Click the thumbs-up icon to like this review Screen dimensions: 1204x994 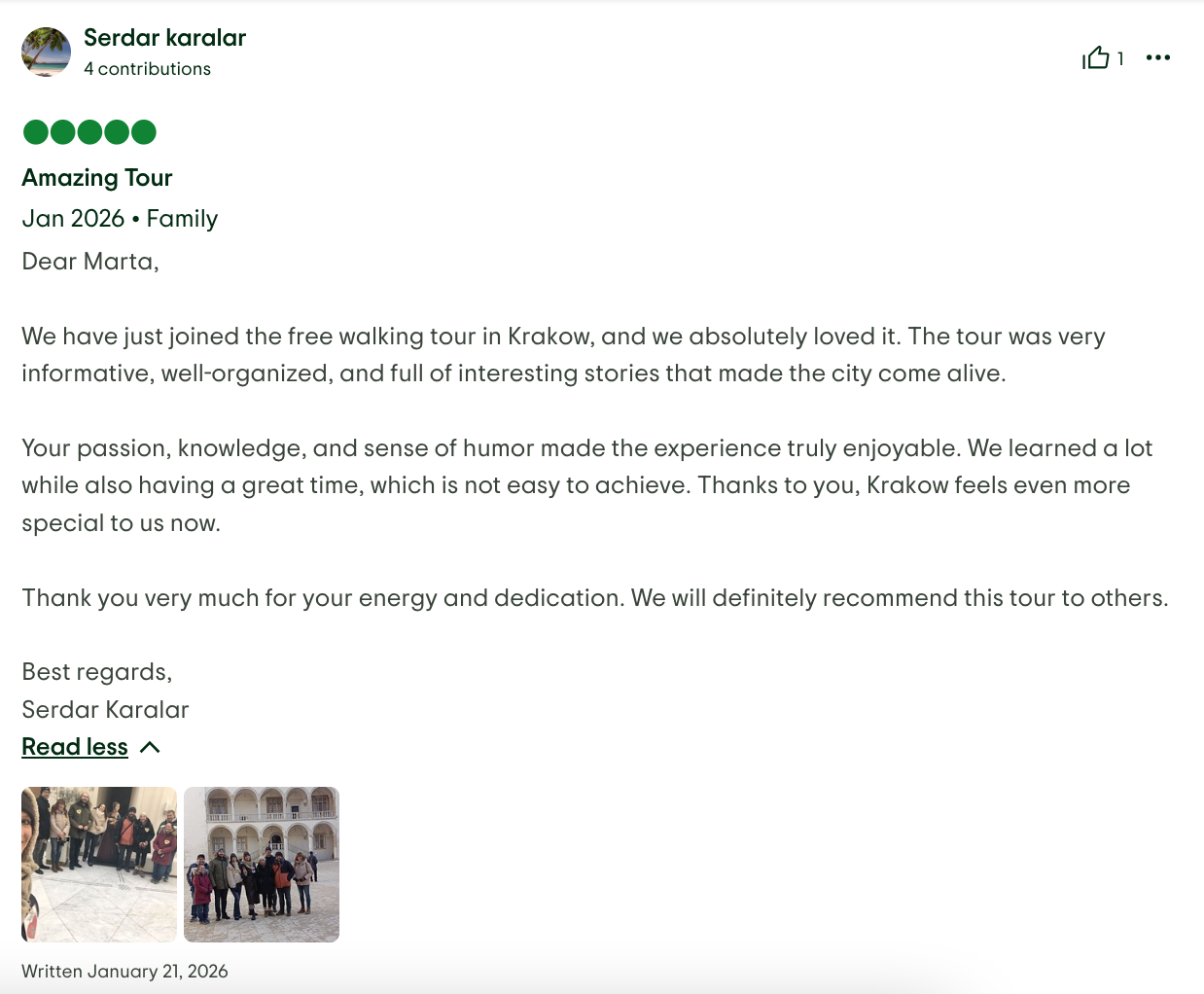(1097, 58)
